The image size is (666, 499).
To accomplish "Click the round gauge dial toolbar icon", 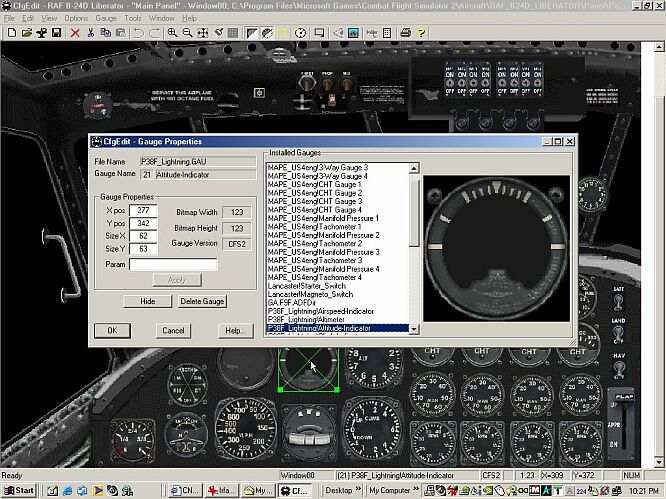I will pyautogui.click(x=300, y=33).
